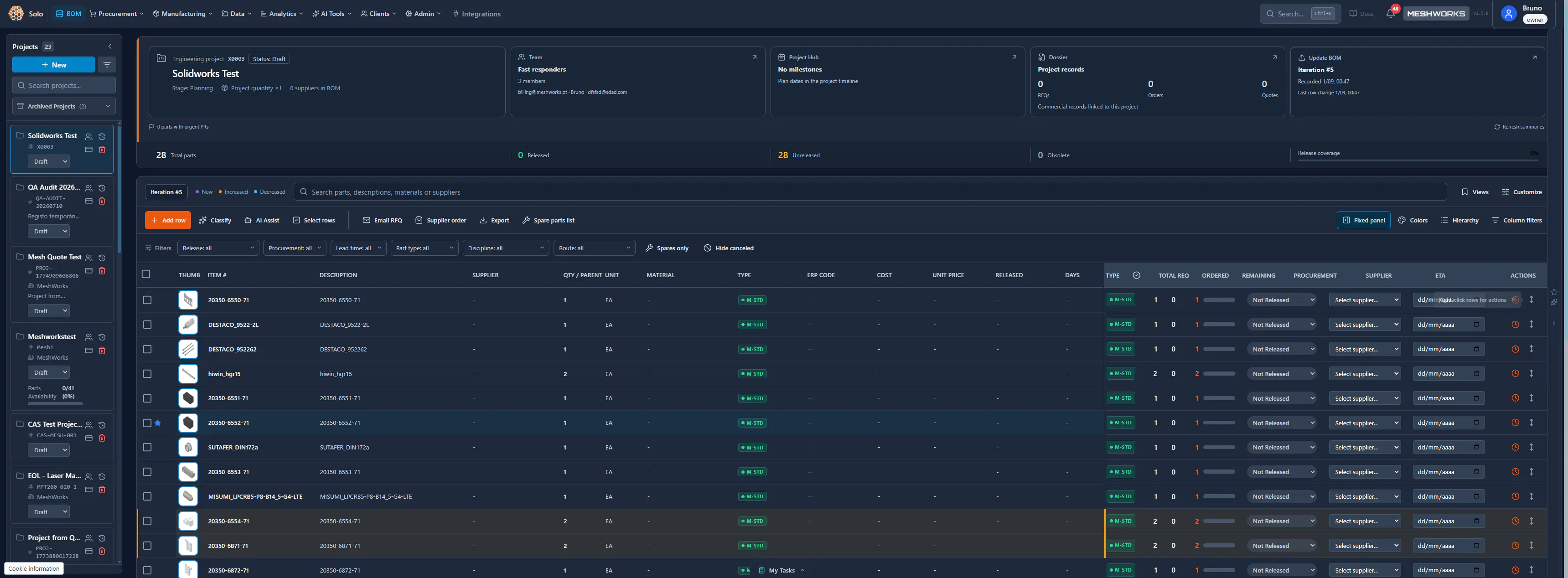Image resolution: width=1568 pixels, height=578 pixels.
Task: Open history icon for Mesh Quote Test project
Action: [102, 258]
